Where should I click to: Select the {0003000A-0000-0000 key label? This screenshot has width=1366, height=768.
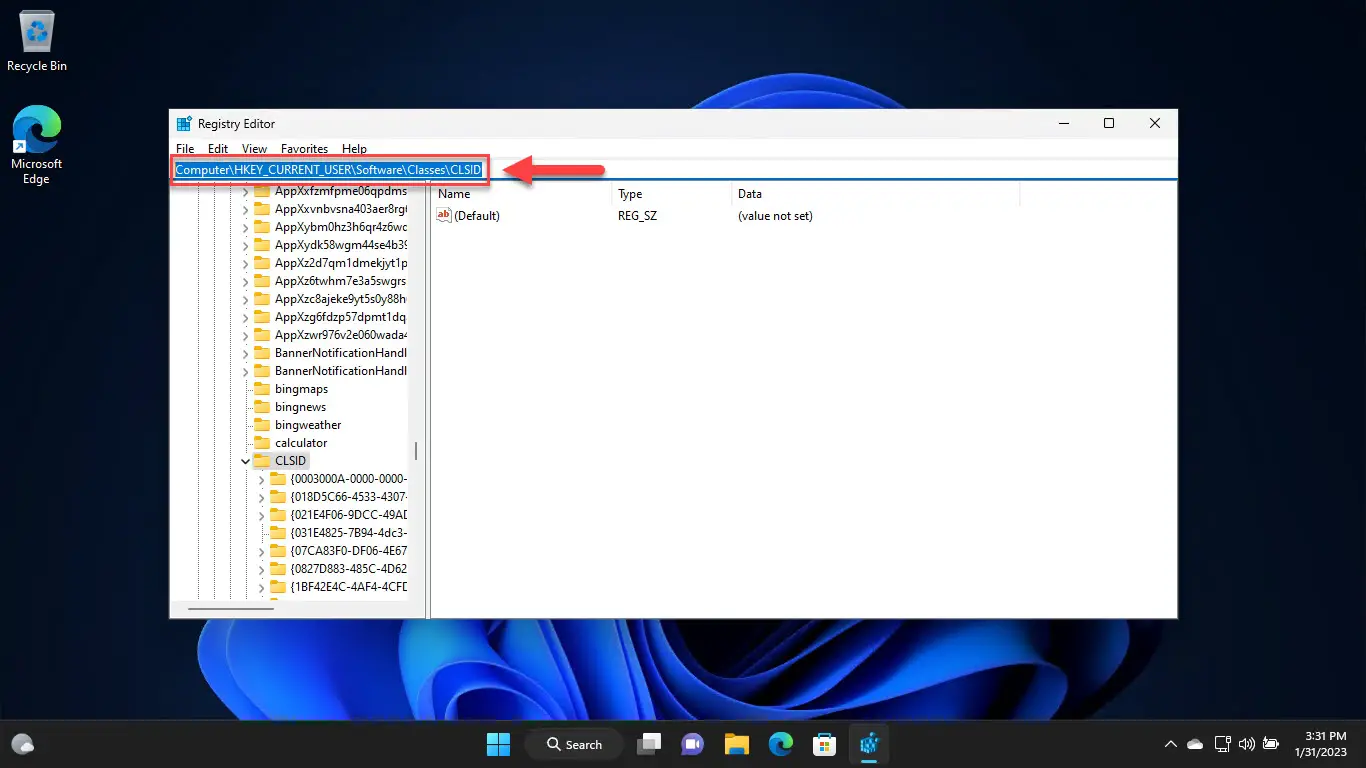pos(348,479)
